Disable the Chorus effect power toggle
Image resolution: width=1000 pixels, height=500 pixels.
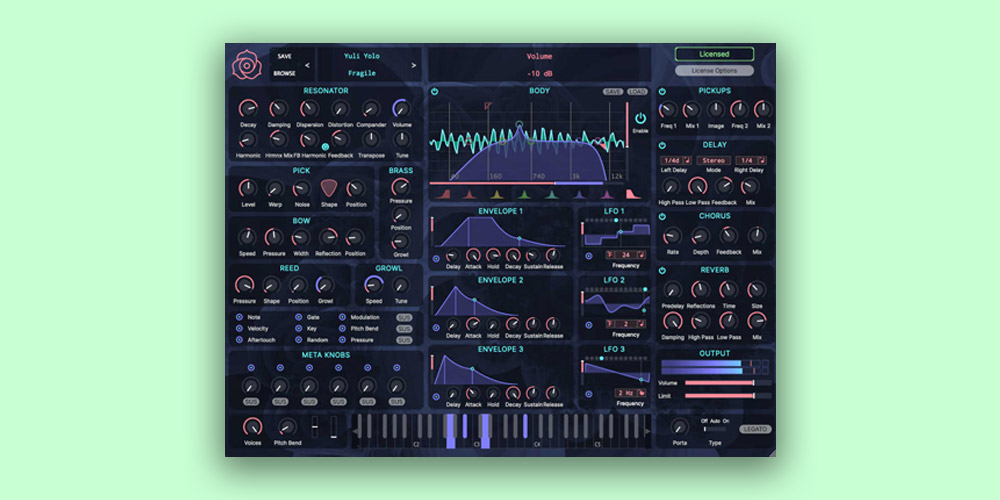(663, 216)
